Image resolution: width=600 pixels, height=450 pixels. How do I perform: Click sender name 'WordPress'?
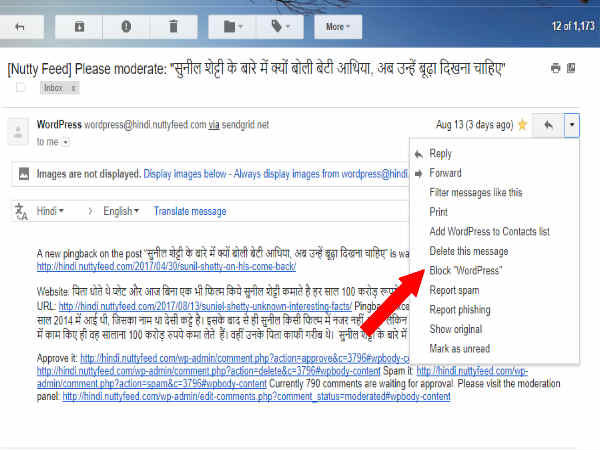[x=59, y=125]
